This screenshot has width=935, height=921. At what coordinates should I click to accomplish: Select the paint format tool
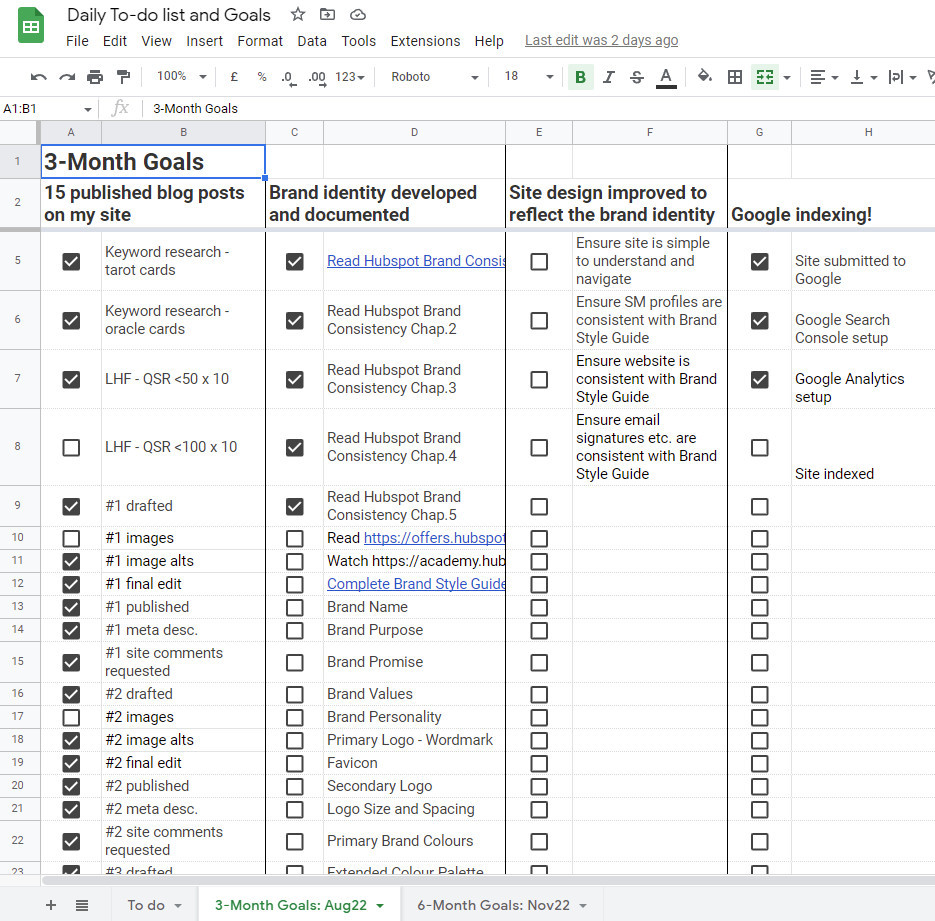click(x=123, y=77)
